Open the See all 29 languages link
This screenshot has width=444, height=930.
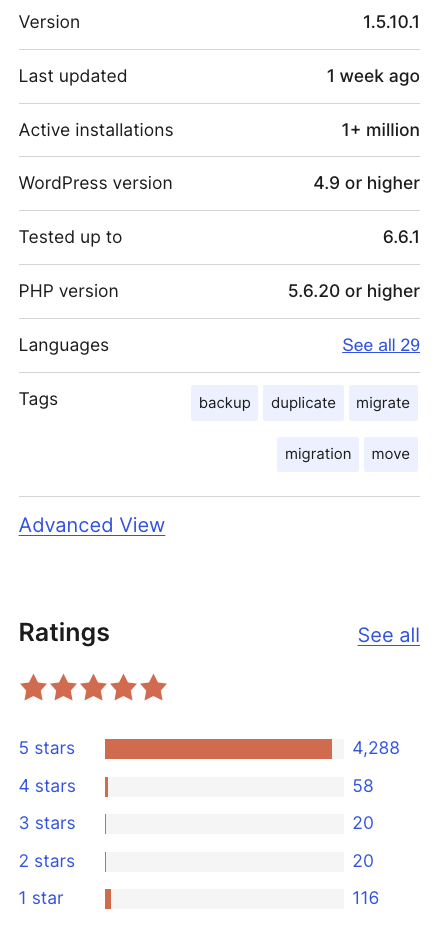click(381, 345)
